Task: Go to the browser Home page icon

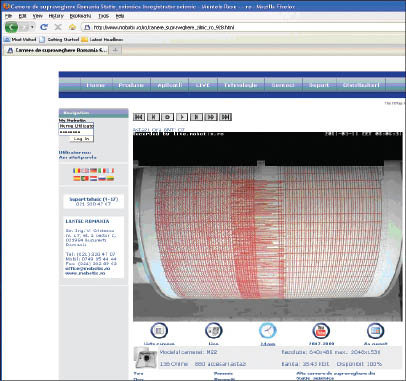Action: (72, 27)
